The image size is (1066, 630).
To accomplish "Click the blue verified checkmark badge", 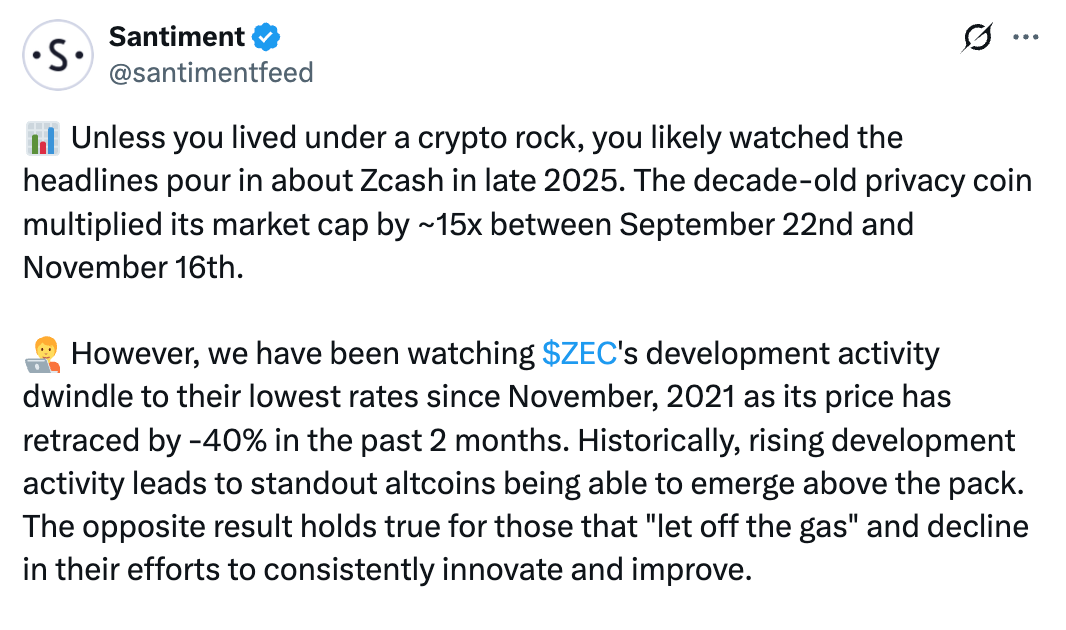I will [266, 38].
